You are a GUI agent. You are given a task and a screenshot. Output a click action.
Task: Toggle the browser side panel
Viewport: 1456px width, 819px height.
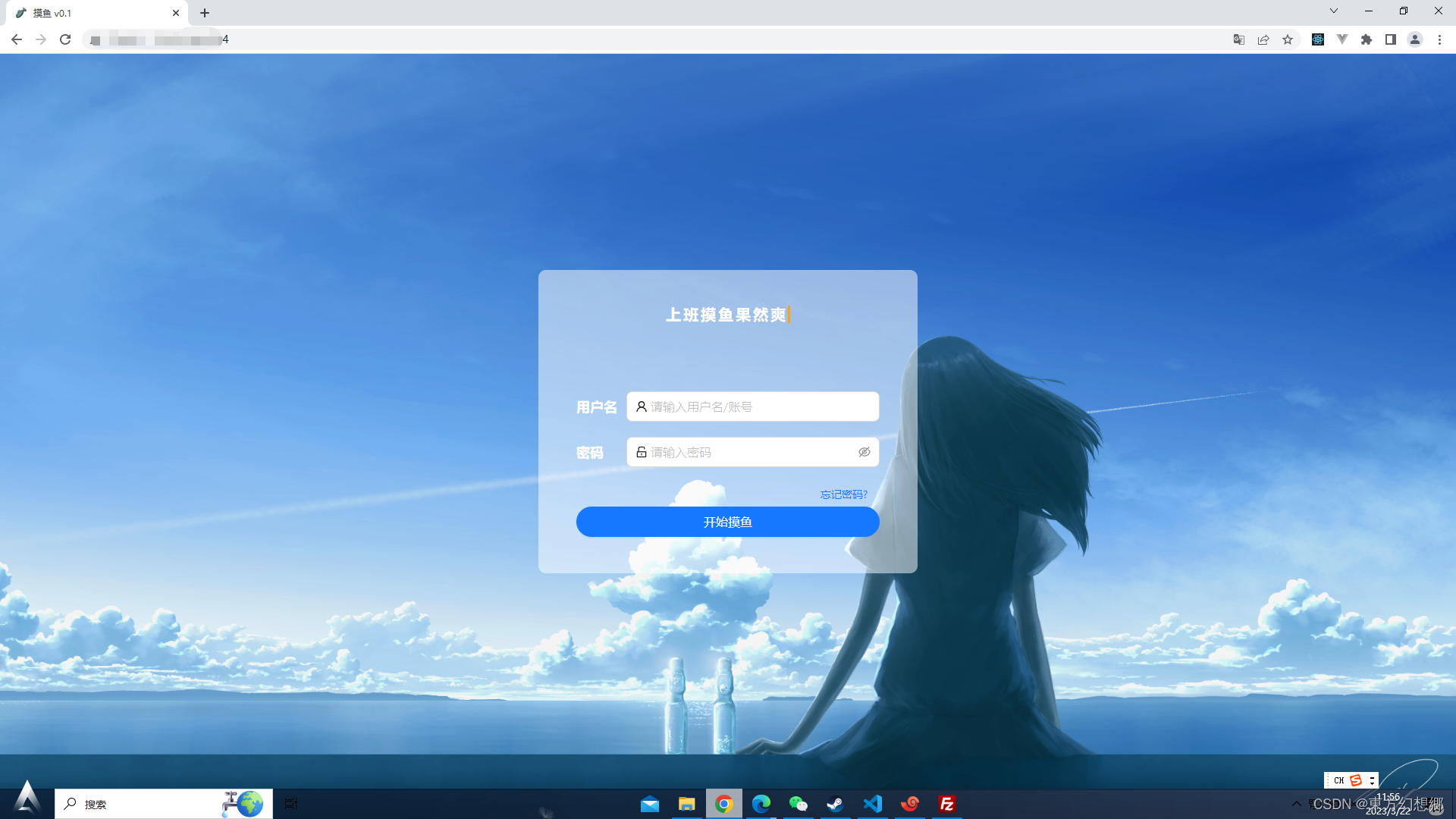pos(1391,39)
